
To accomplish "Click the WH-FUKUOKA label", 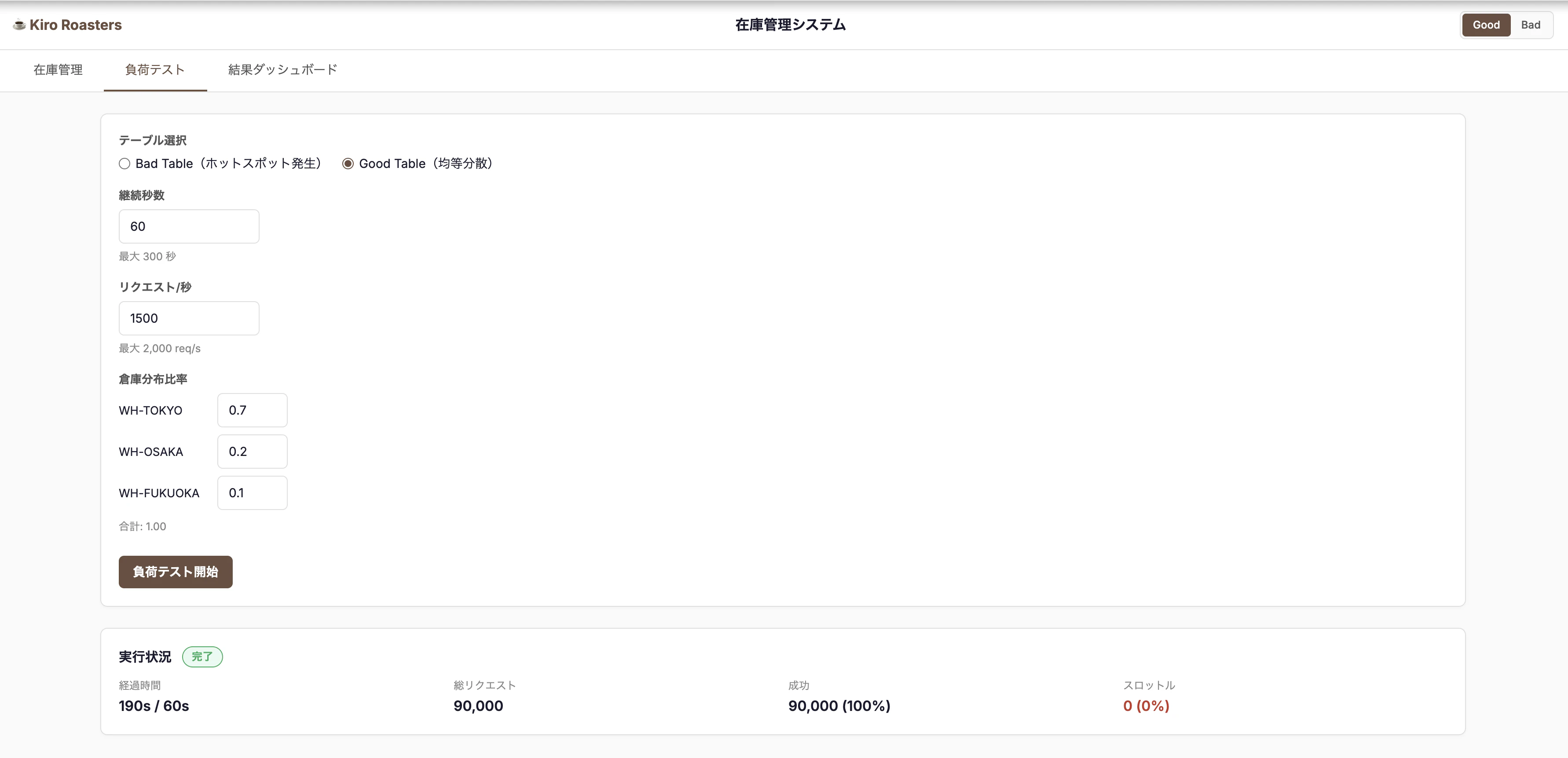I will 159,493.
